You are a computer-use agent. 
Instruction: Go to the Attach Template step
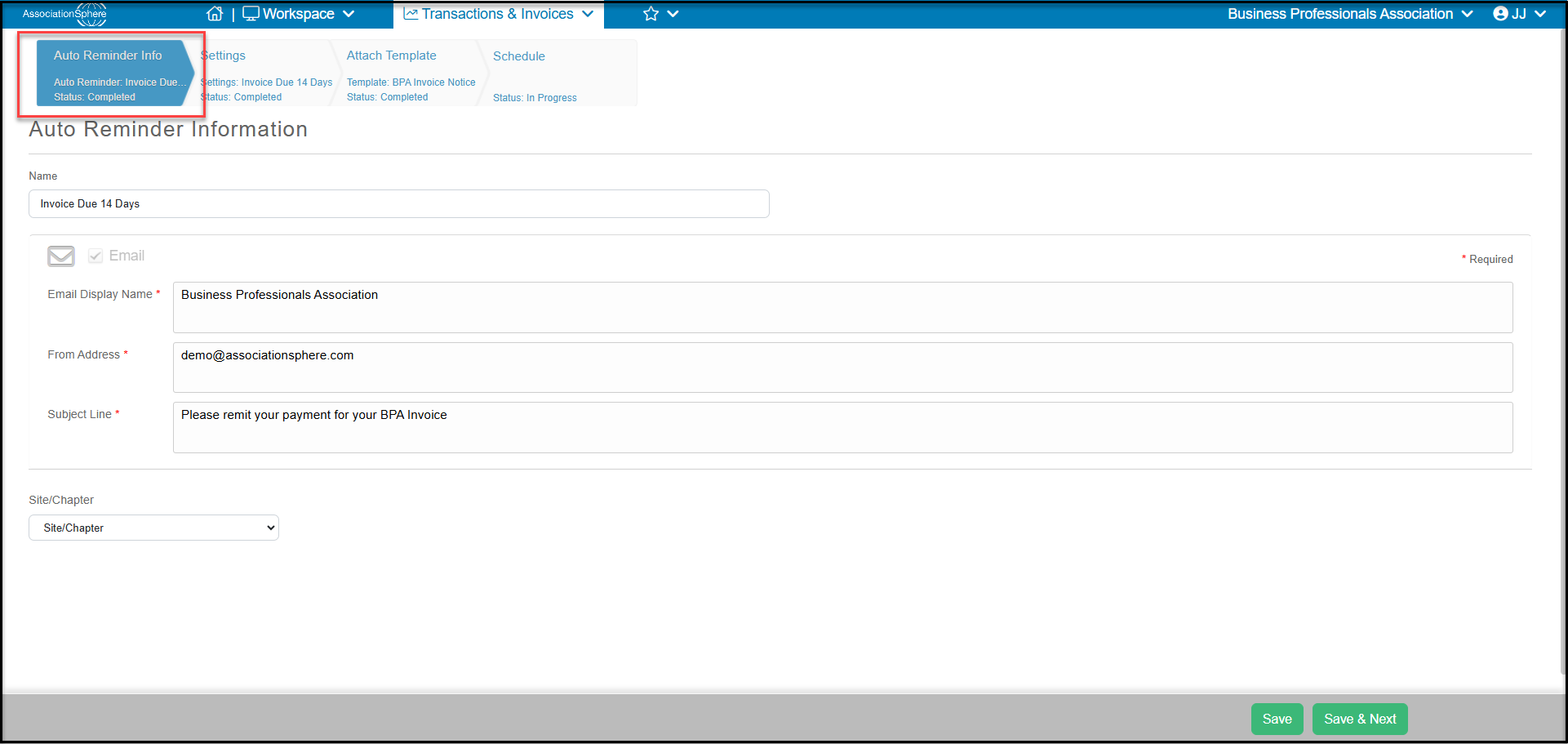click(411, 74)
